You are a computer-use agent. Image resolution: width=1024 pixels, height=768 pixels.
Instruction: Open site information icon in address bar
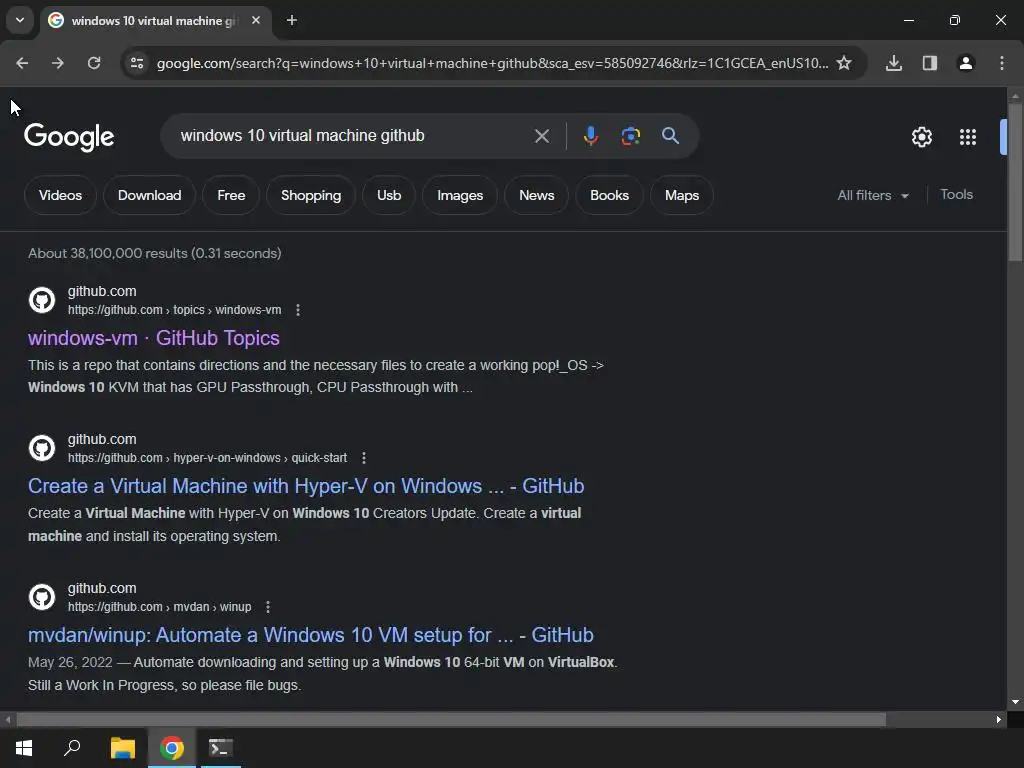click(136, 63)
